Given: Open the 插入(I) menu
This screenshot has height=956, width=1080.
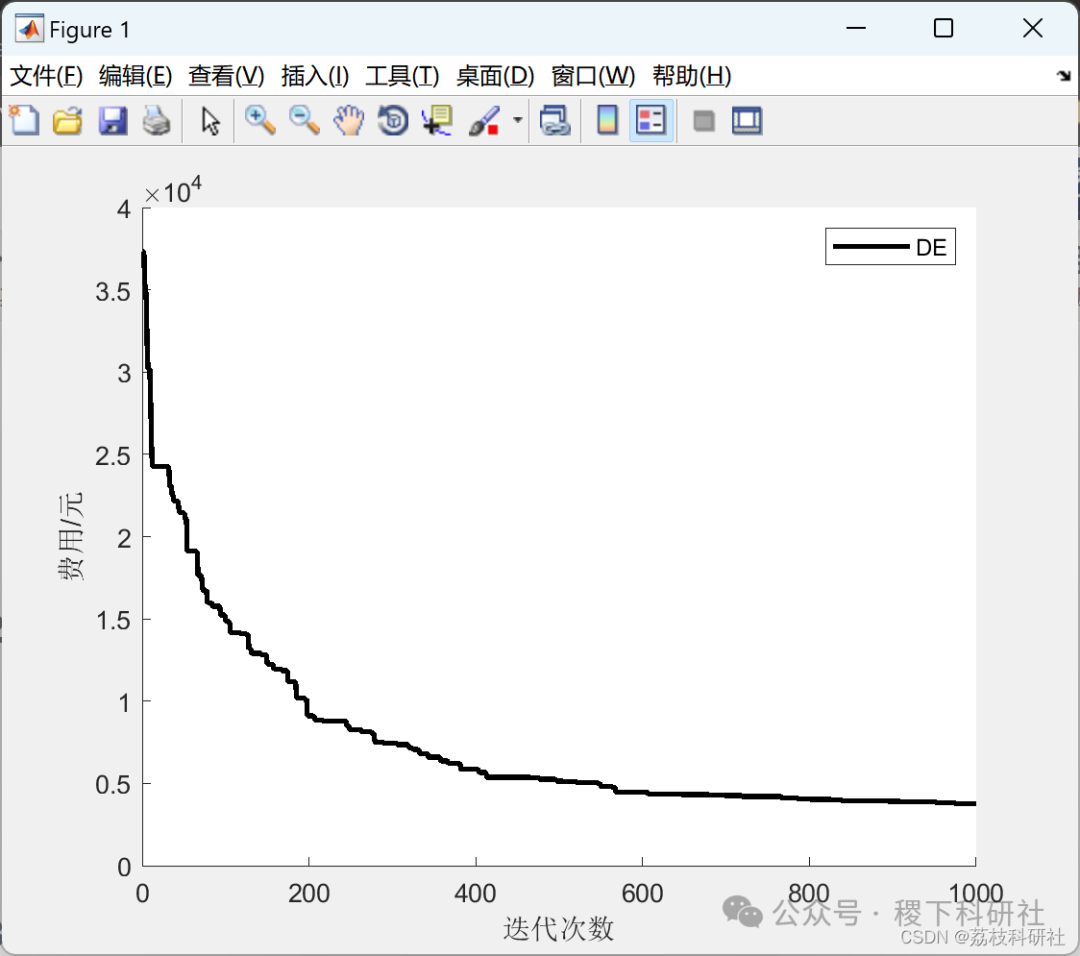Looking at the screenshot, I should tap(315, 76).
